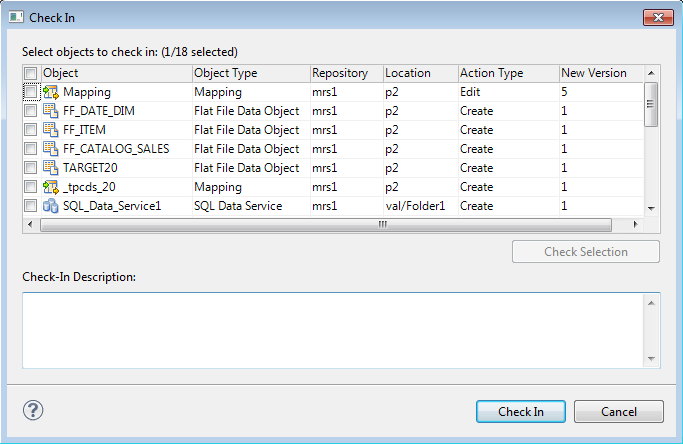Click the FF_CATALOG_SALES flat file icon
Viewport: 683px width, 444px height.
(x=51, y=149)
